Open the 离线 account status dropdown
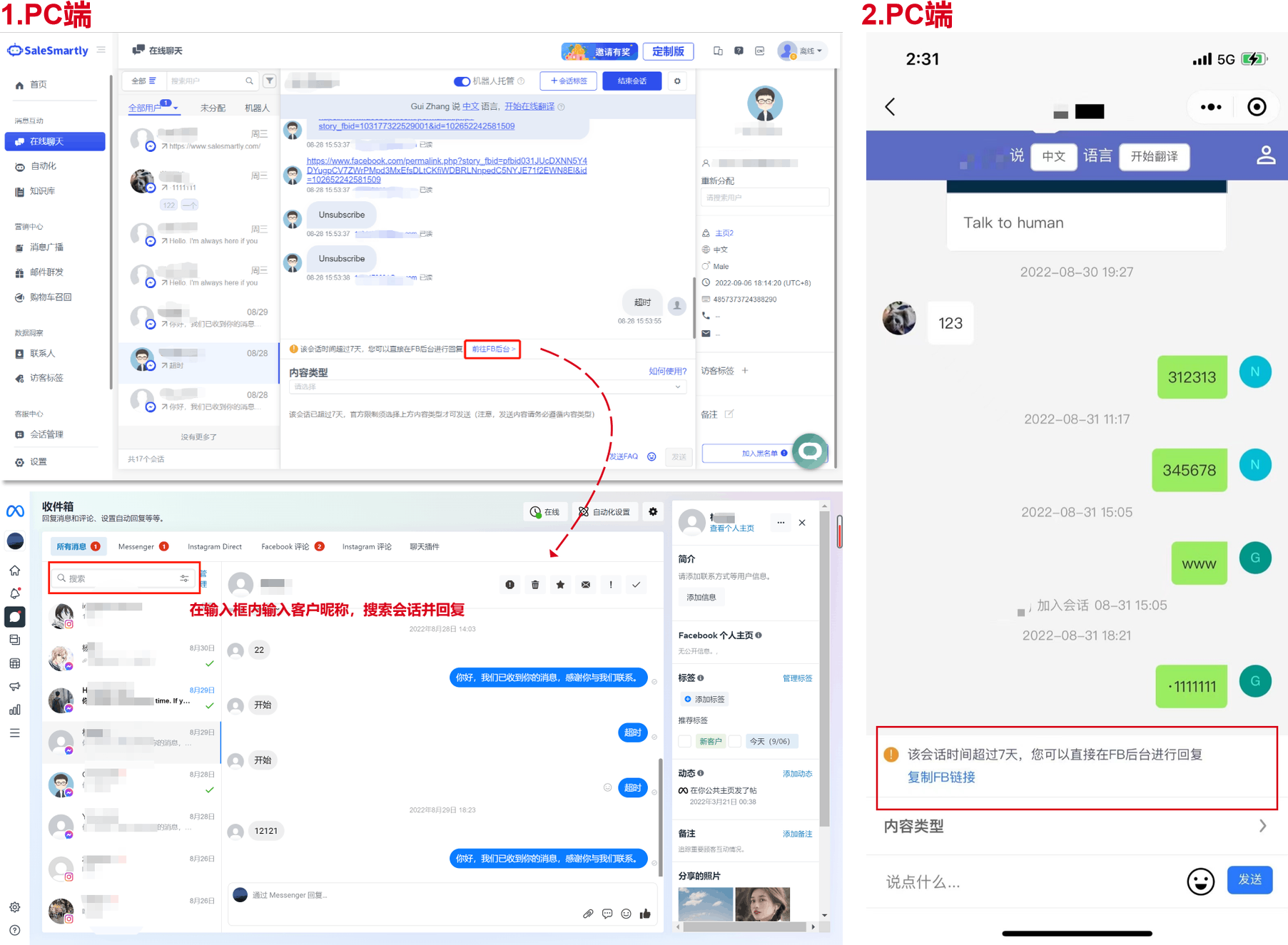Image resolution: width=1288 pixels, height=945 pixels. point(803,51)
